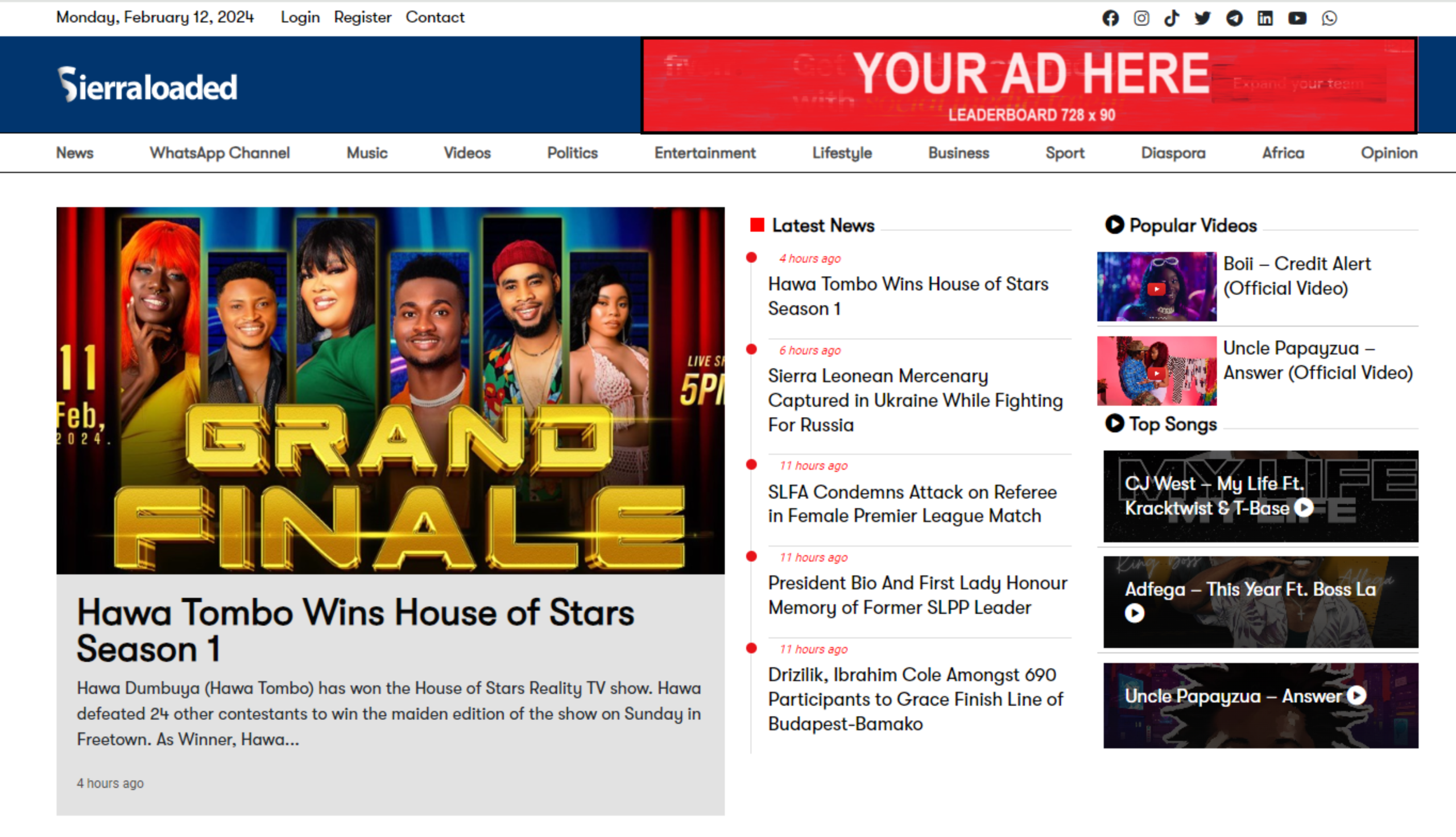Open SLFA Condemns Attack on Referee article
The height and width of the screenshot is (837, 1456).
point(912,504)
